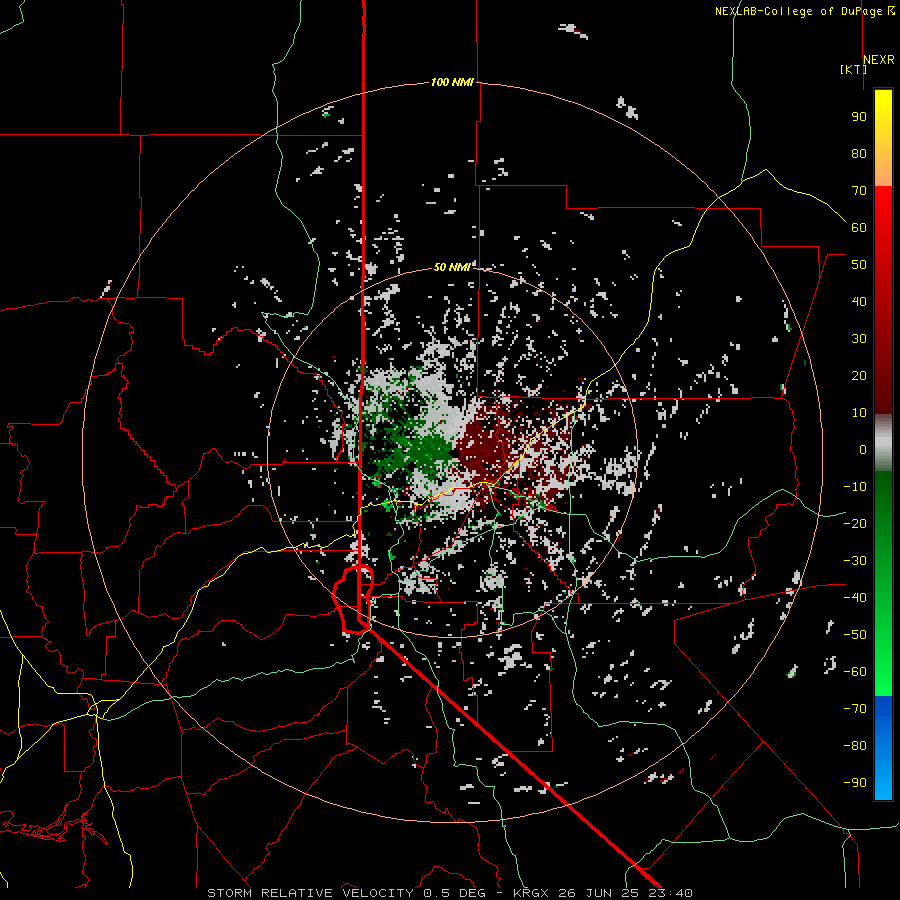This screenshot has width=900, height=900.
Task: Click the 30 value on the velocity scale
Action: point(859,339)
